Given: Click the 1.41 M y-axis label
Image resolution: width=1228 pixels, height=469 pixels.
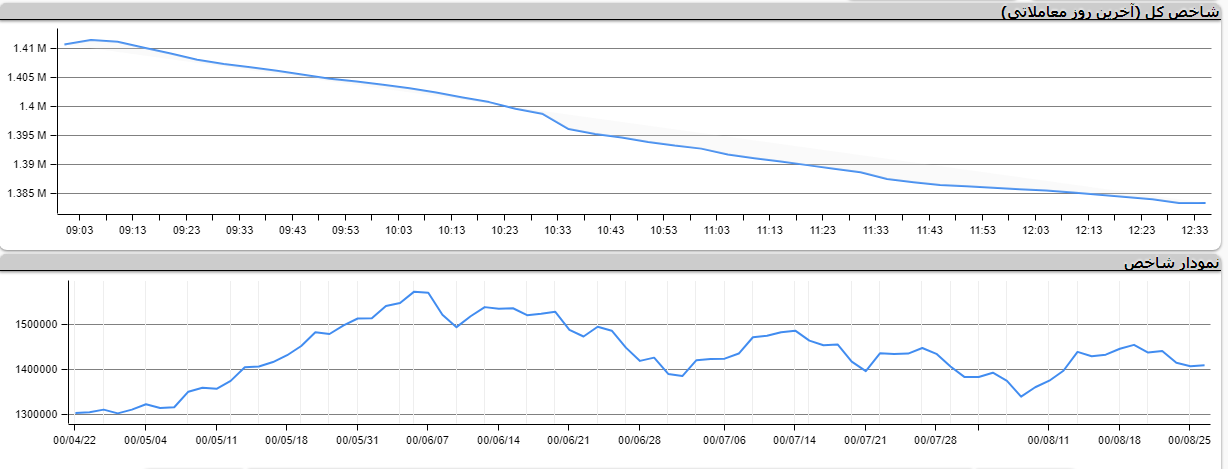Looking at the screenshot, I should click(x=29, y=48).
